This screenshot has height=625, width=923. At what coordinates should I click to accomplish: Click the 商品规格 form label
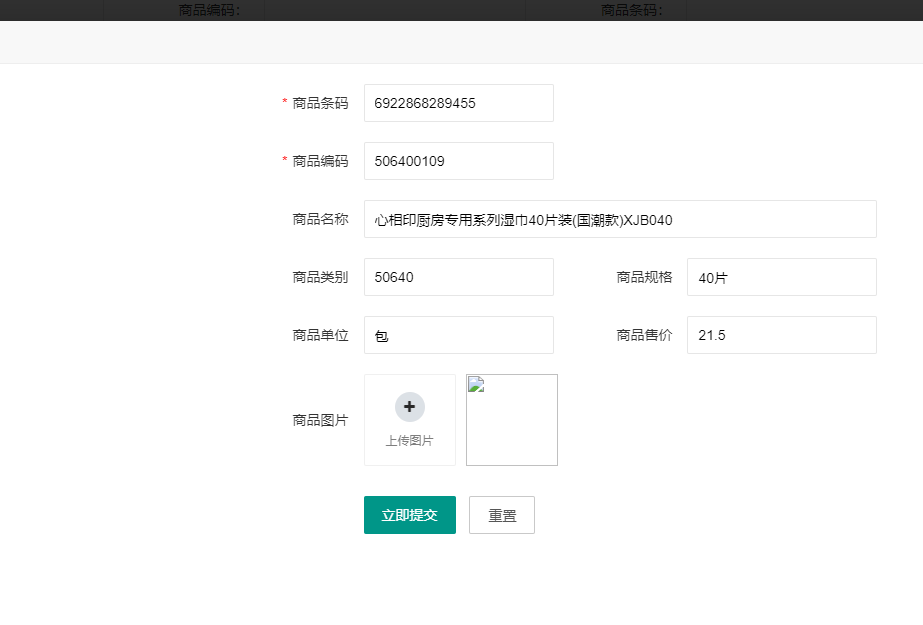point(644,277)
